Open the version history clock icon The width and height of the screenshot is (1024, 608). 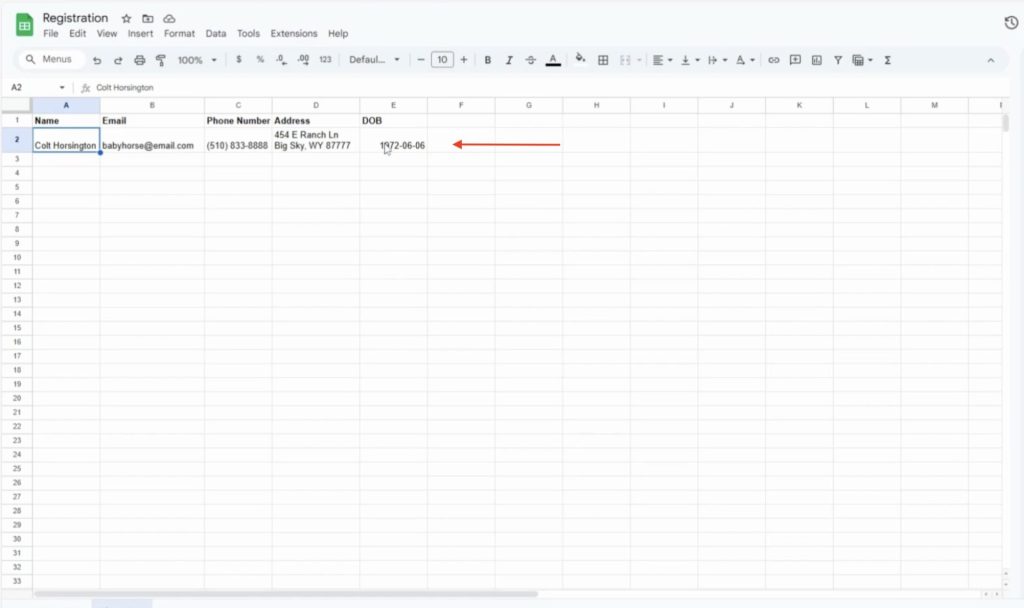[x=1011, y=23]
